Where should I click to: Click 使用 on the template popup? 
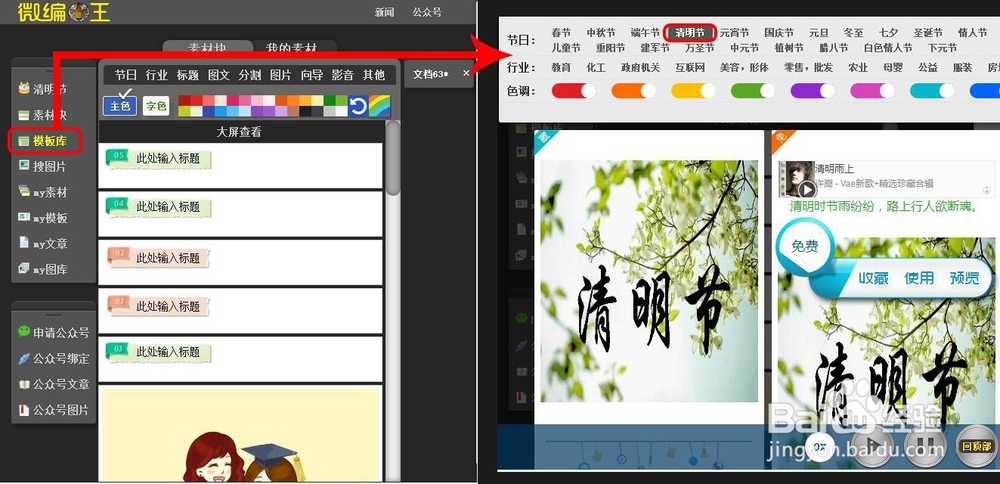[919, 278]
